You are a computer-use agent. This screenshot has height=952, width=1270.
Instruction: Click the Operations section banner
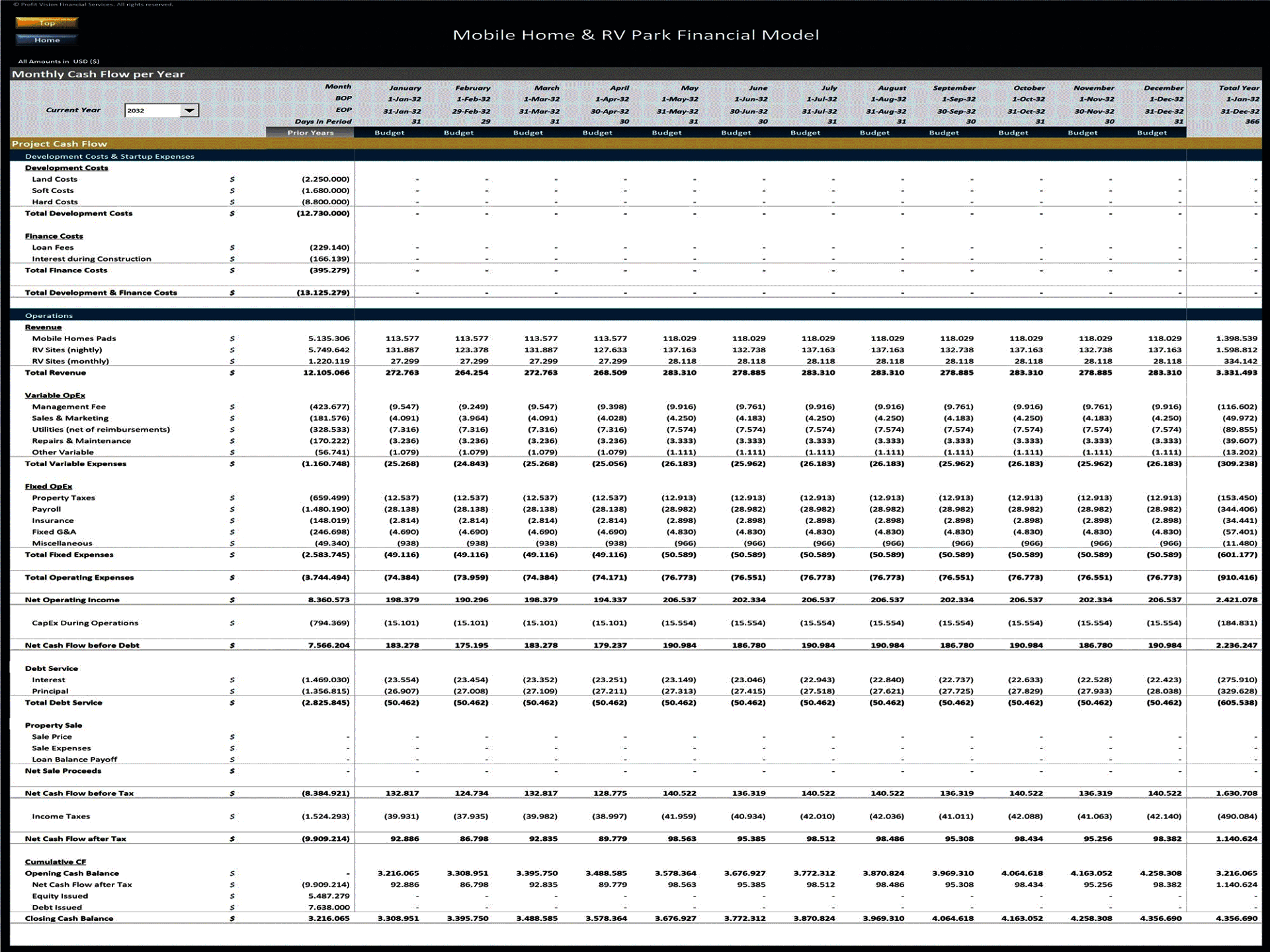pyautogui.click(x=49, y=315)
